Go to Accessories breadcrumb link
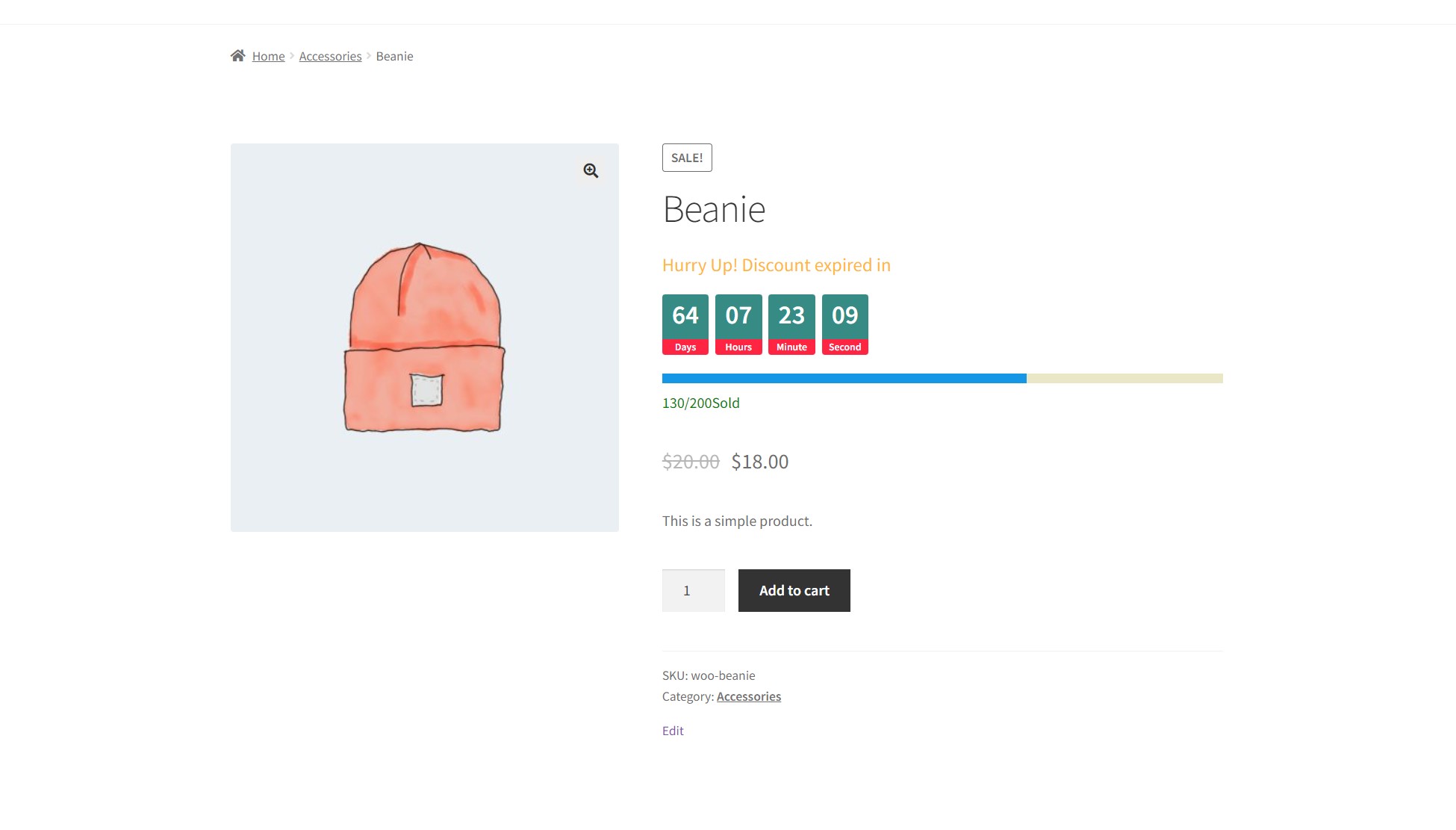 (x=330, y=57)
